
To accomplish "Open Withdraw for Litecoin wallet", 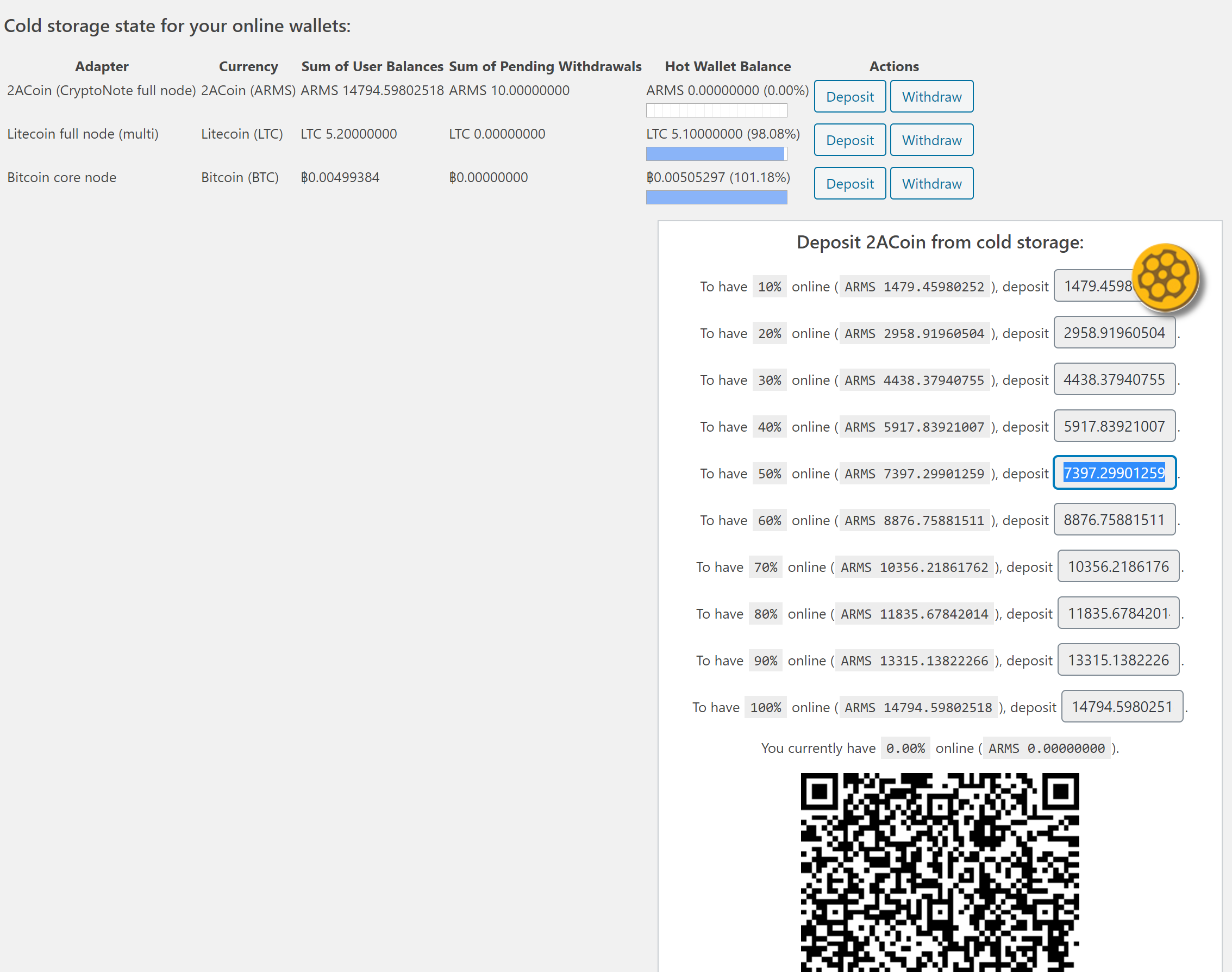I will pos(931,140).
